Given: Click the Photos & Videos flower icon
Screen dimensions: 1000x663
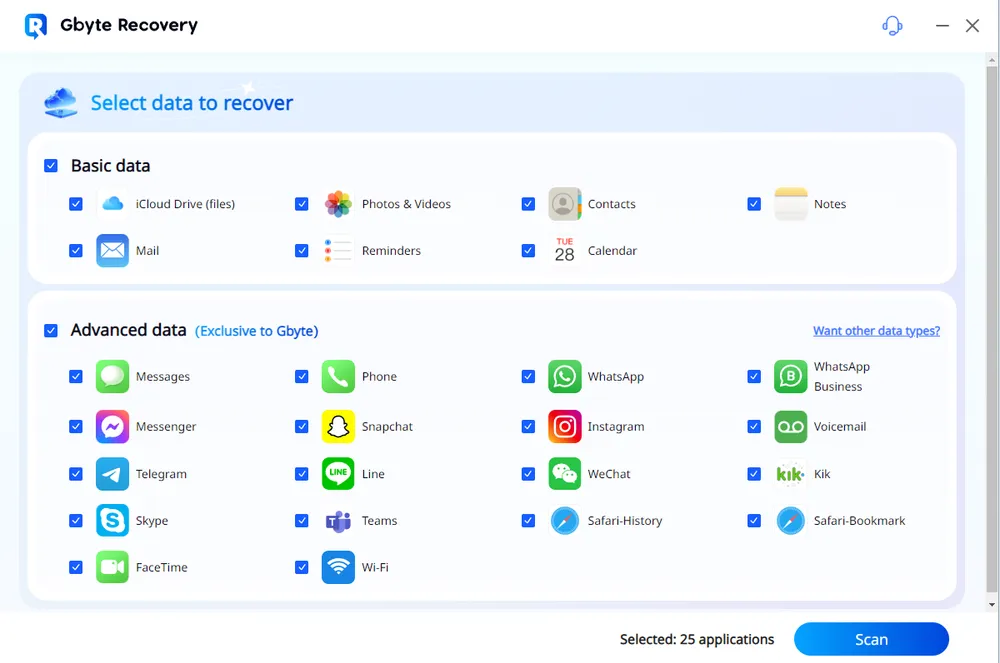Looking at the screenshot, I should point(338,204).
